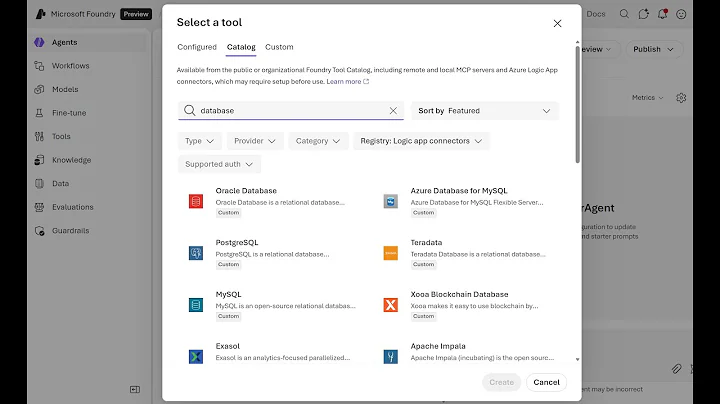Click the paperclip attachment icon

(x=676, y=369)
